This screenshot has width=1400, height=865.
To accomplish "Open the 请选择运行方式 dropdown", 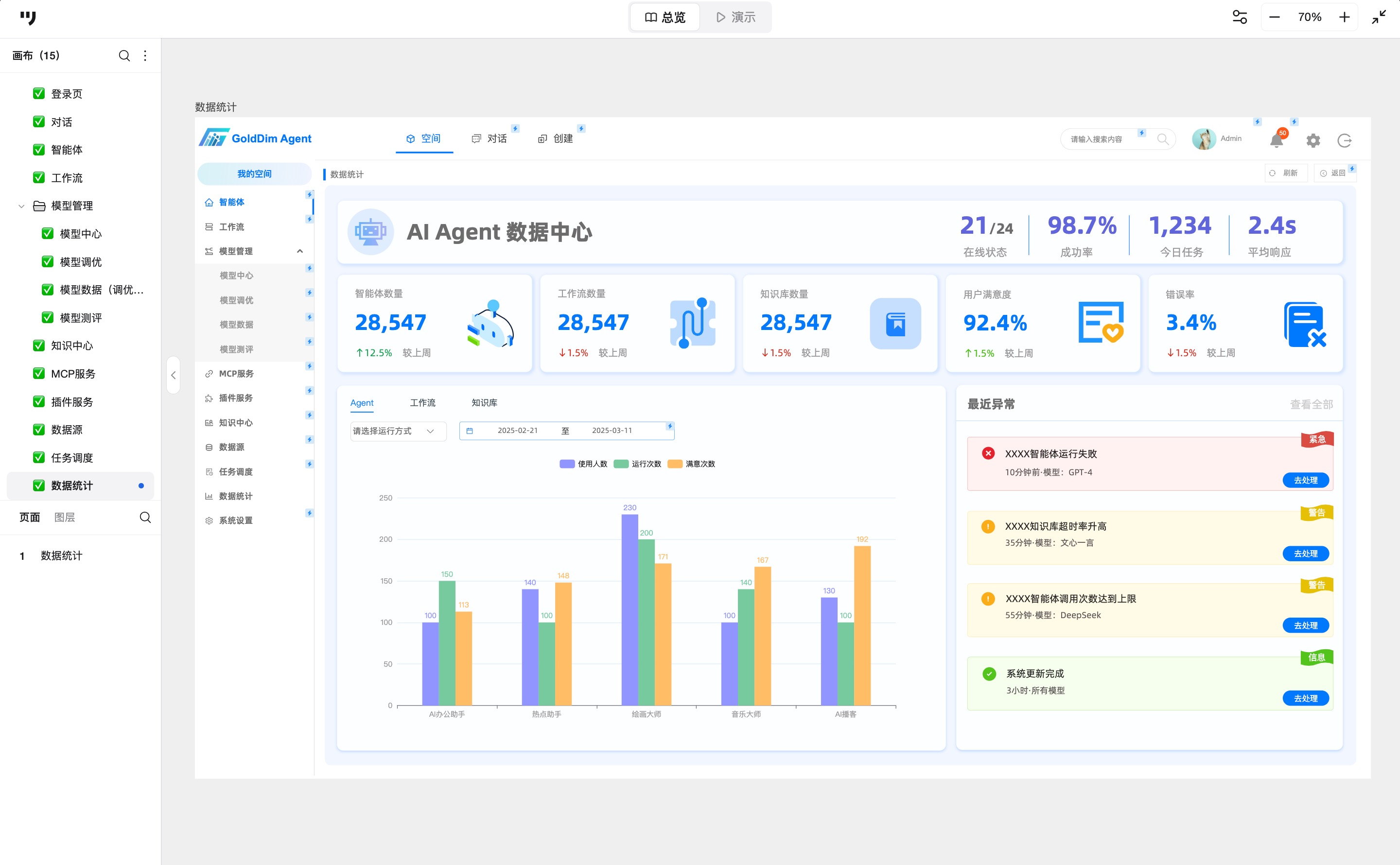I will pyautogui.click(x=398, y=431).
